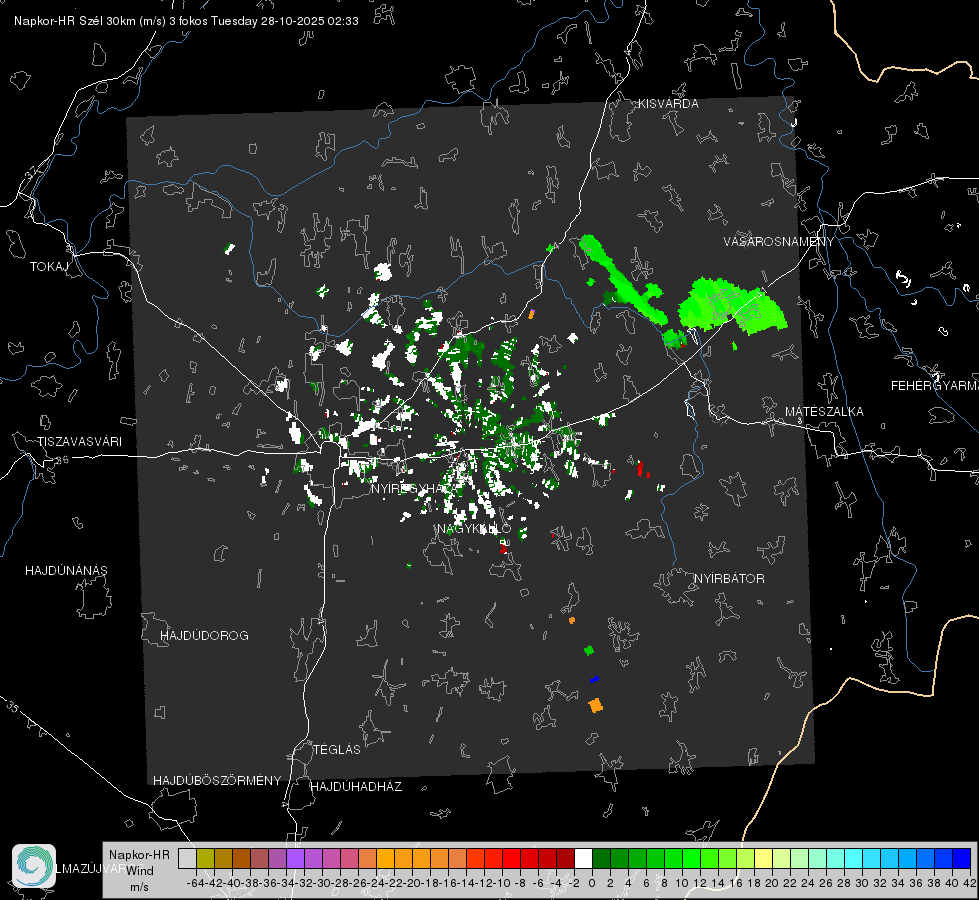Select the TISZAVASVÁRI city label
This screenshot has height=900, width=979.
[79, 442]
